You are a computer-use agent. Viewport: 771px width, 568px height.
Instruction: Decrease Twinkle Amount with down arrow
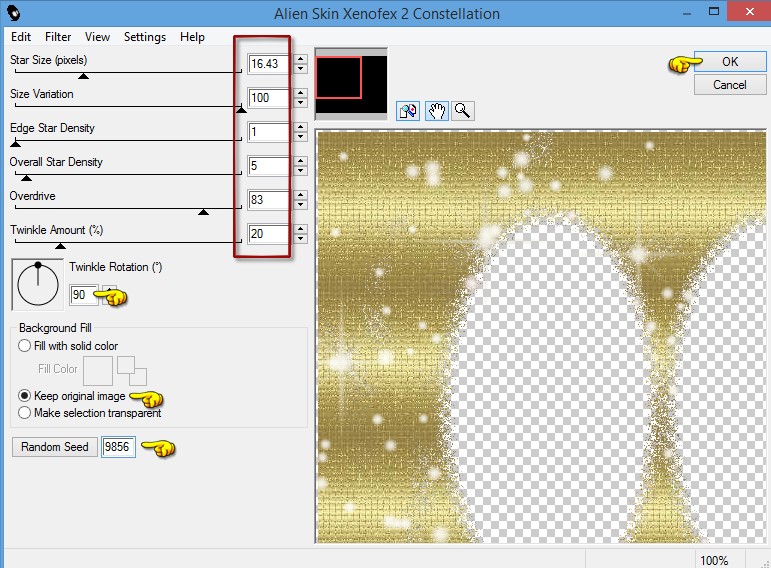click(x=300, y=239)
